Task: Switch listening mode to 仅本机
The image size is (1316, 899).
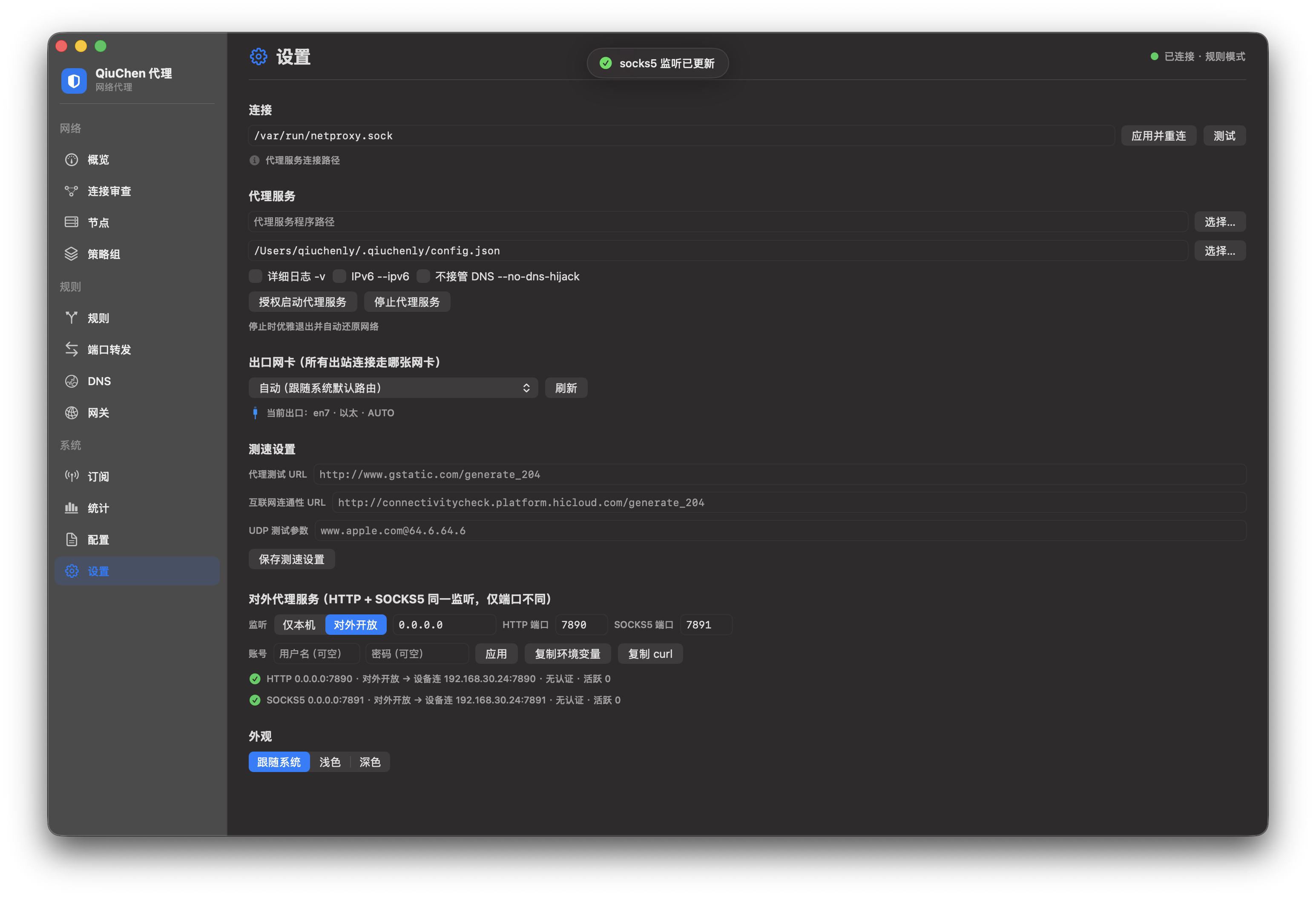Action: pos(299,625)
